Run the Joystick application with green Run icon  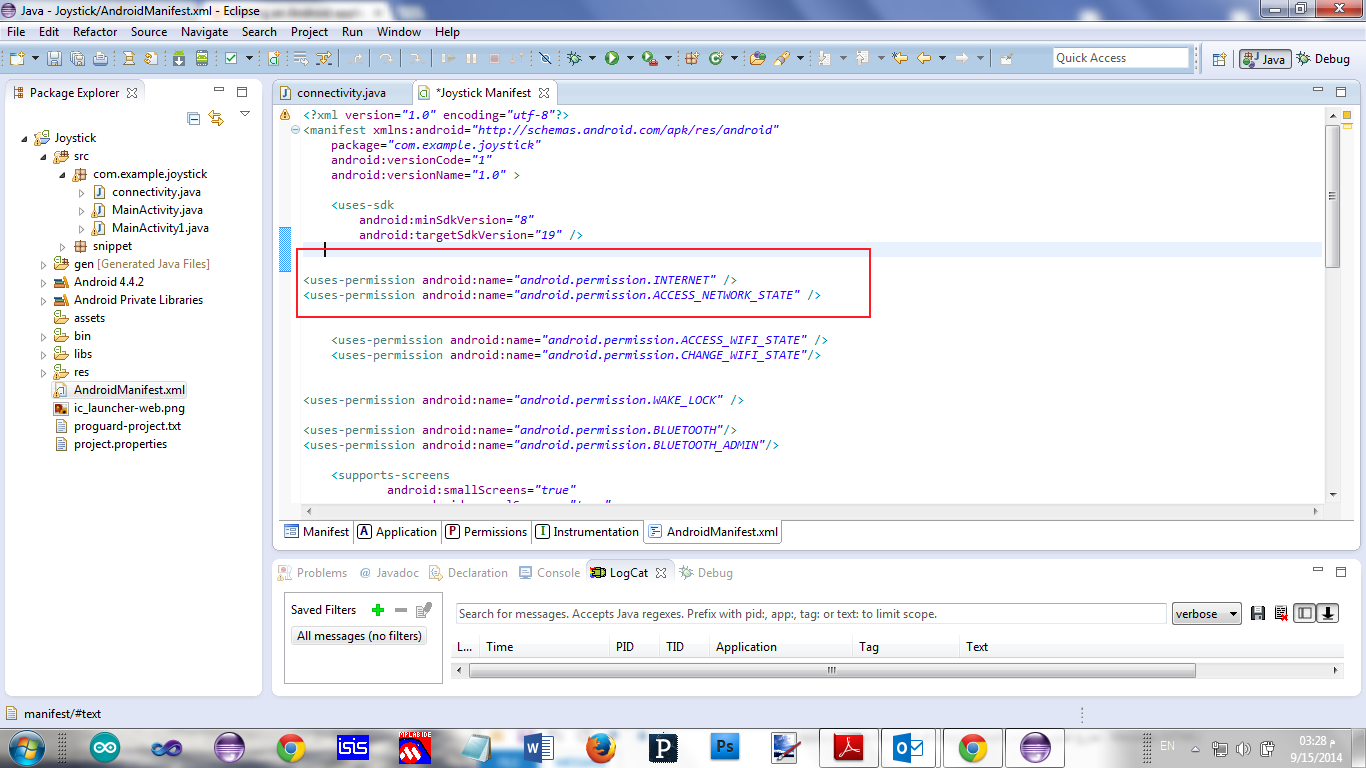point(611,58)
